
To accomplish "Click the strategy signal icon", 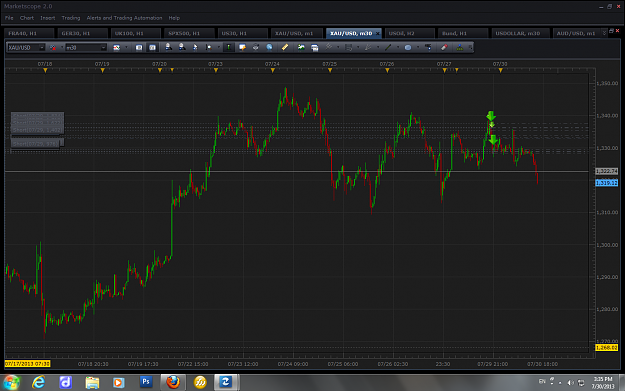I will pos(368,47).
